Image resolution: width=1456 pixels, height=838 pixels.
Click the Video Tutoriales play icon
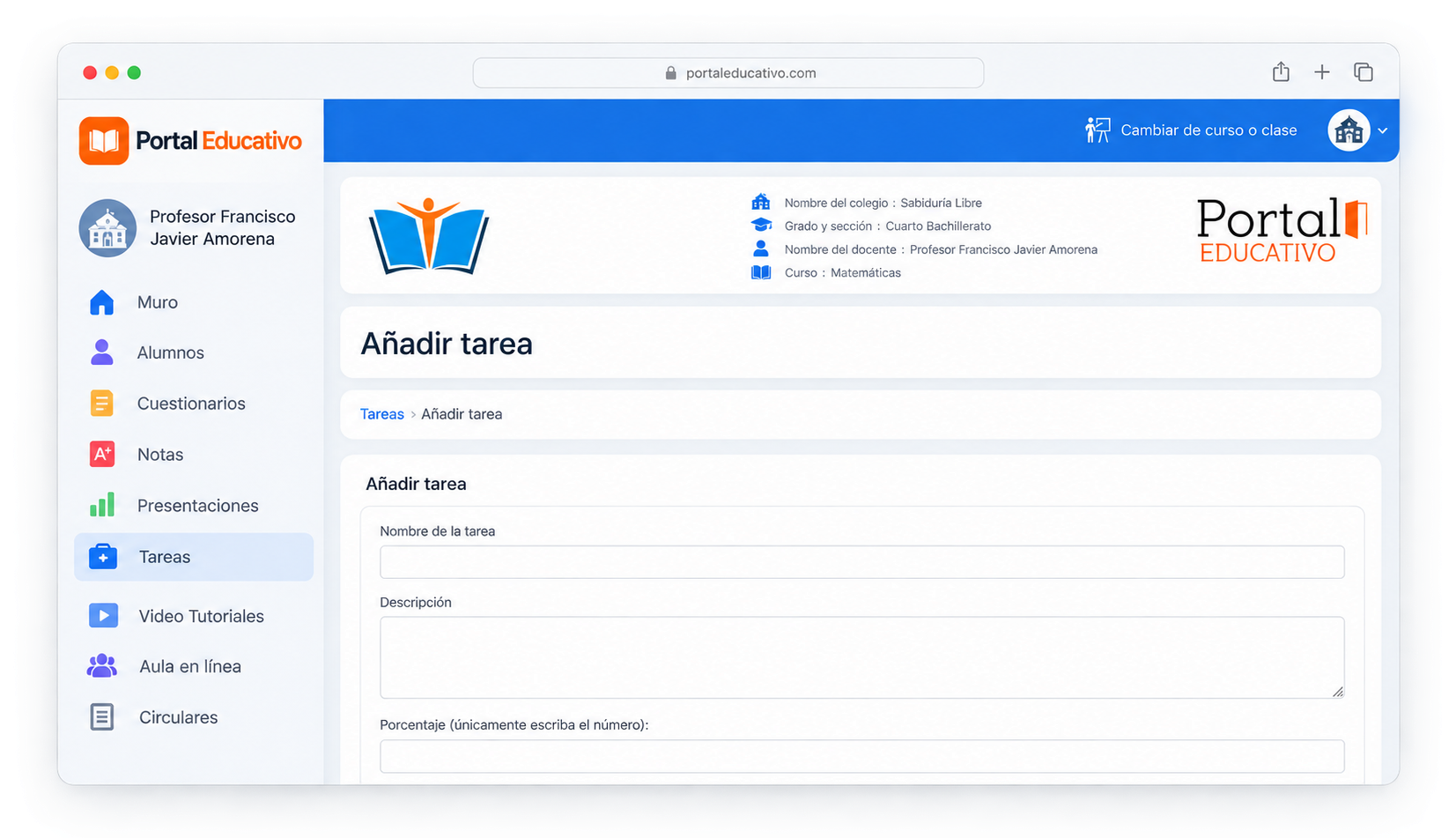click(103, 615)
